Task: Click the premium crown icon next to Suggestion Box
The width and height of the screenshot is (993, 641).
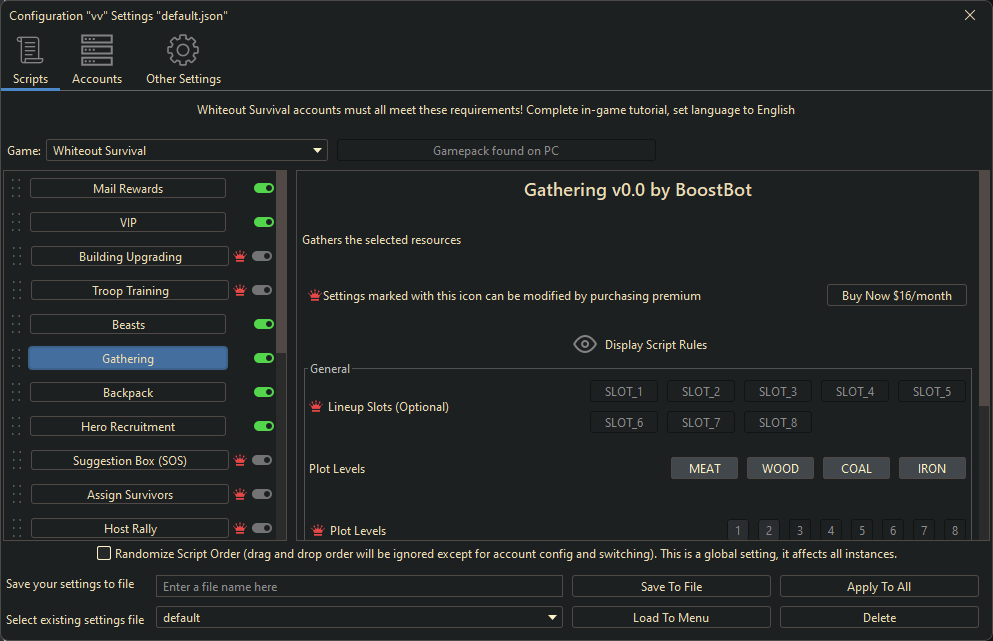Action: click(240, 460)
